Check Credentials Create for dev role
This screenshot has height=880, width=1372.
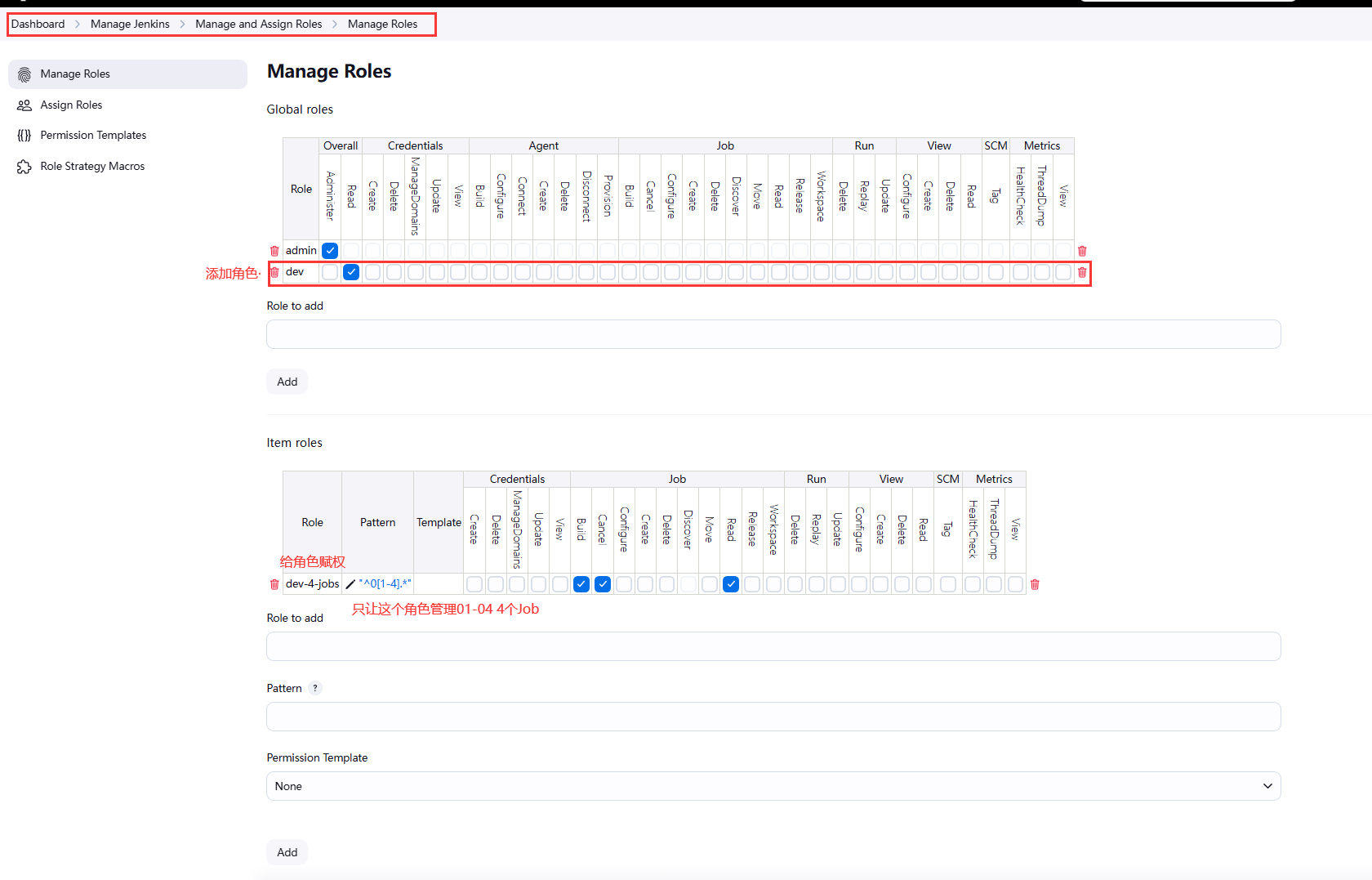point(373,272)
